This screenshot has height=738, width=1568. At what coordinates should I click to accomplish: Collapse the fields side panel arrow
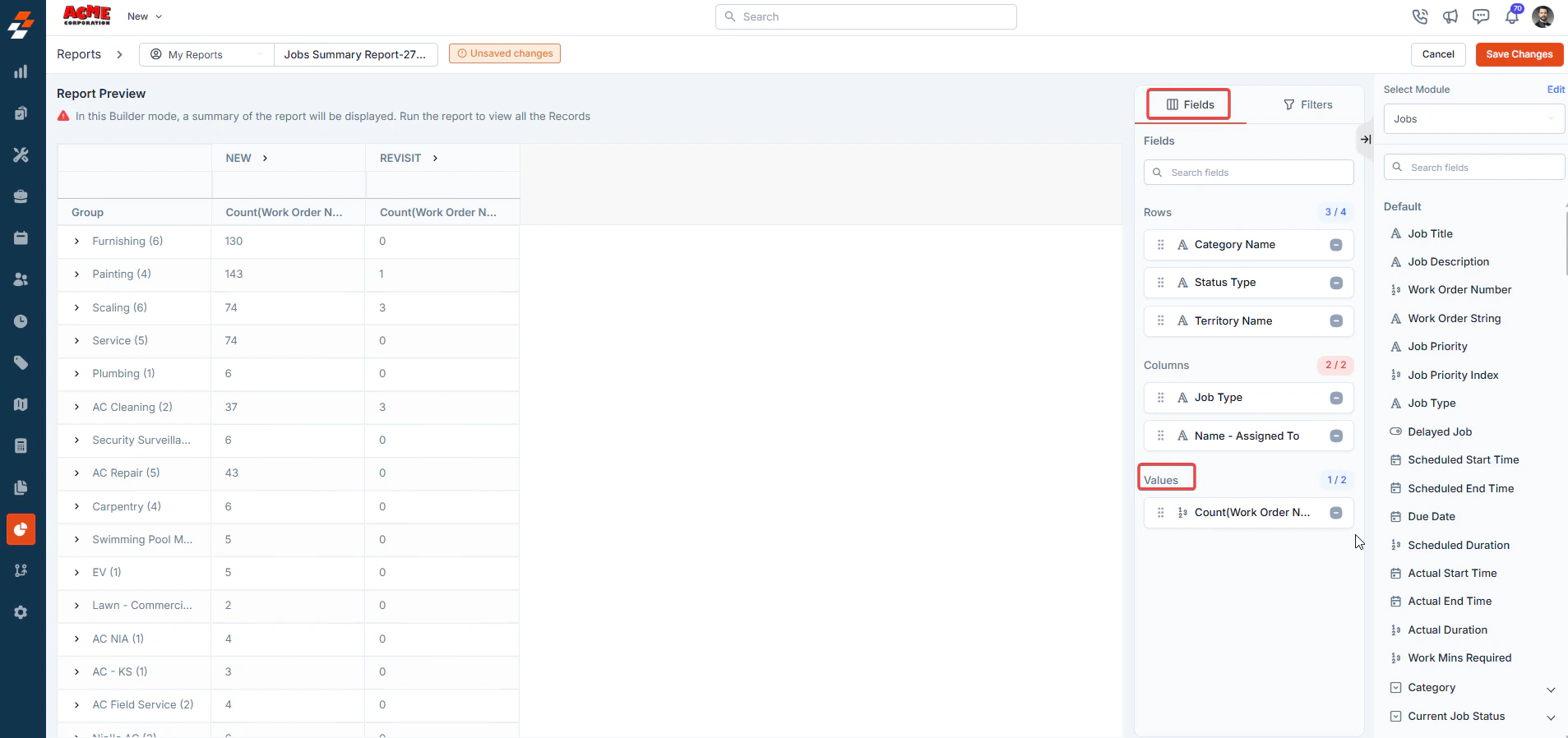point(1365,140)
